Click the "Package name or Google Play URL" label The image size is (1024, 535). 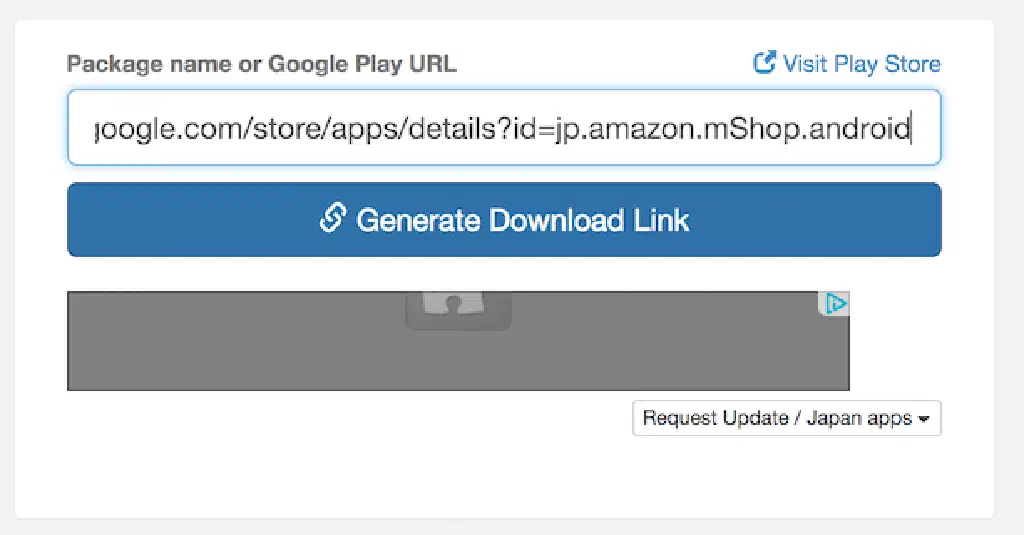pos(261,65)
